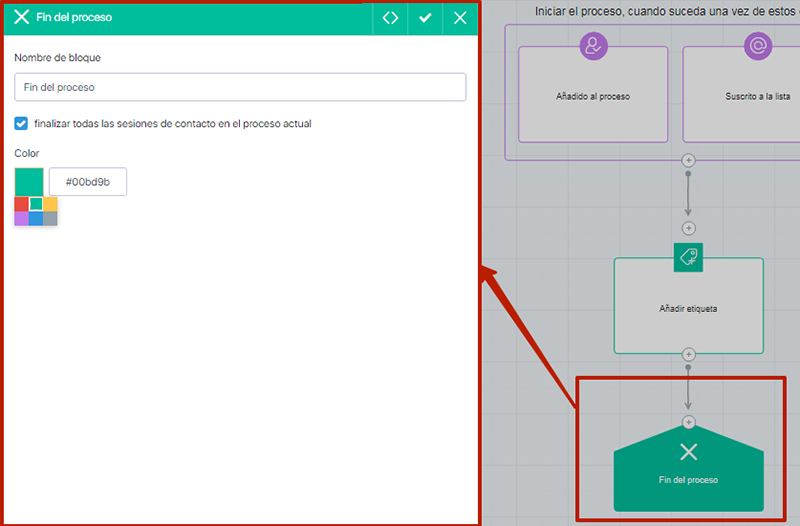Click the plus connector below Añadir etiqueta block
Screen dimensions: 800x526
(688, 354)
